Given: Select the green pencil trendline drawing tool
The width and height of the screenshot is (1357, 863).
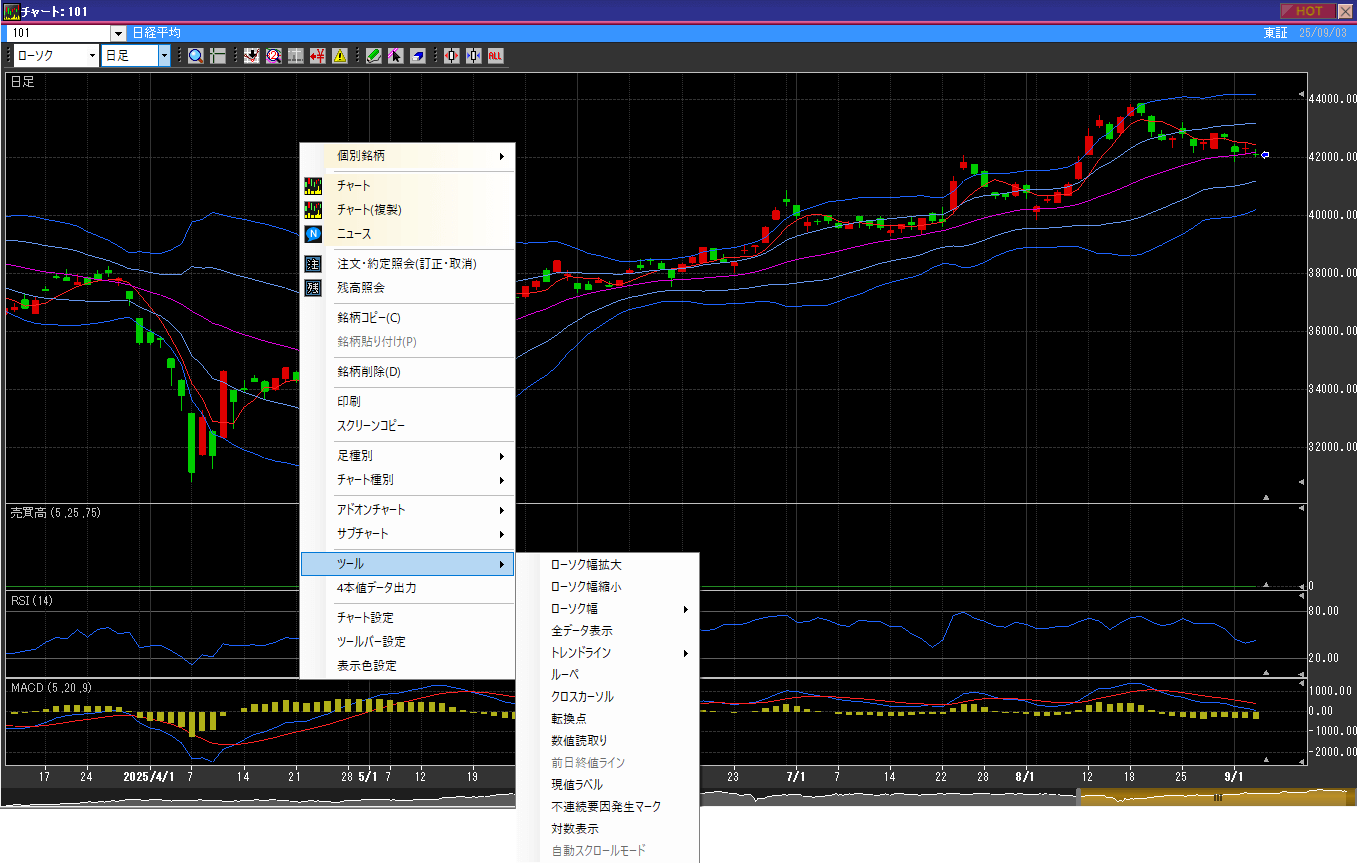Looking at the screenshot, I should pyautogui.click(x=373, y=56).
